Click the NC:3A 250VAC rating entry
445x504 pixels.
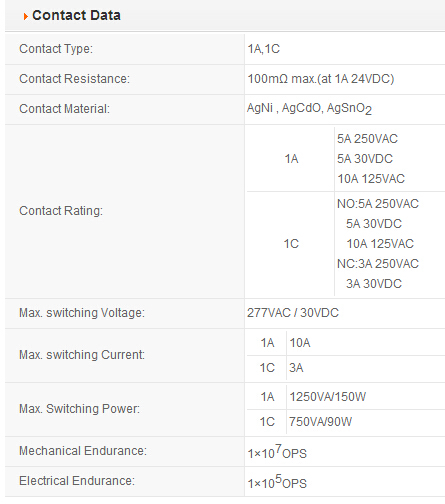point(378,264)
